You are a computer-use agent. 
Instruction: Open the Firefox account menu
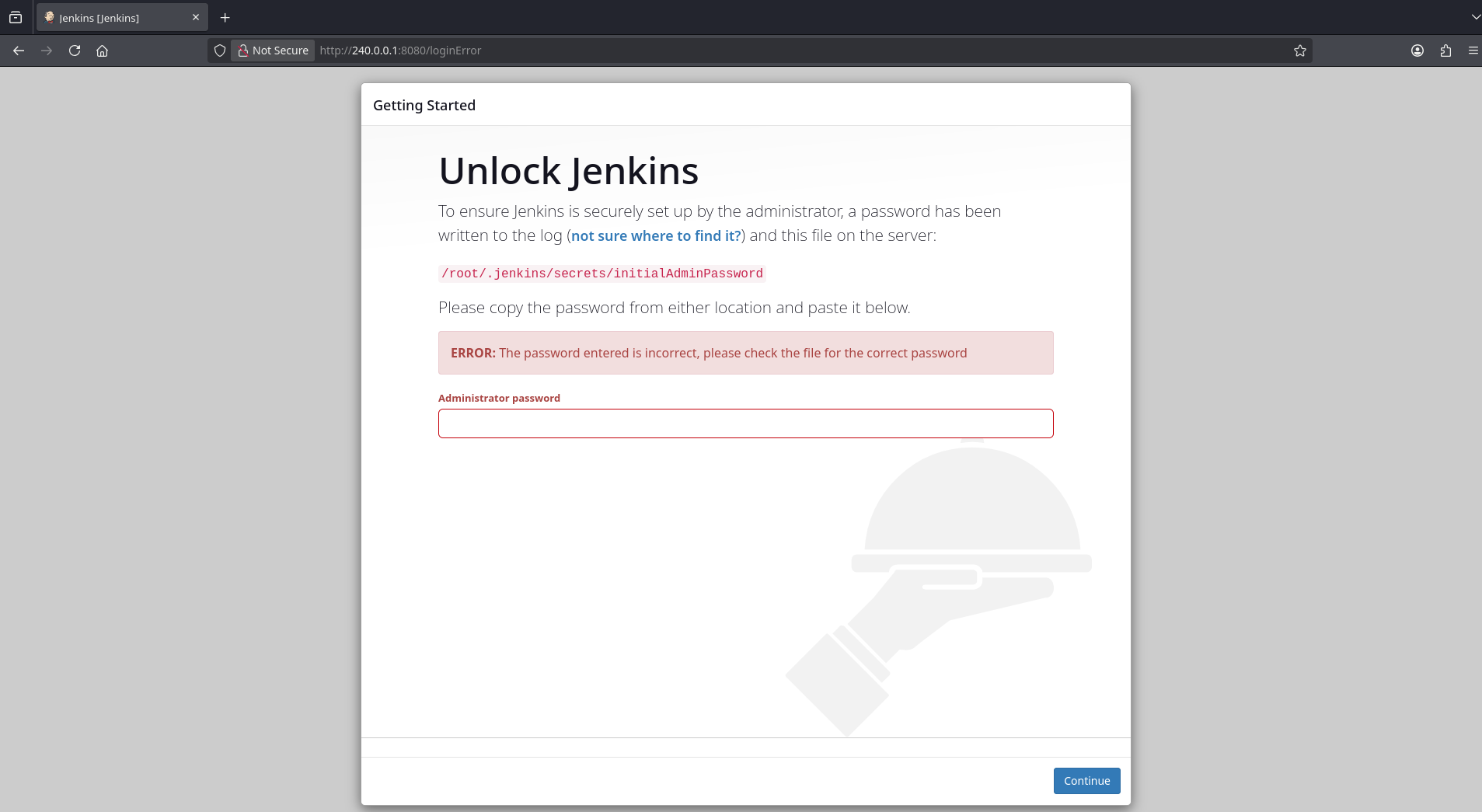click(1417, 51)
